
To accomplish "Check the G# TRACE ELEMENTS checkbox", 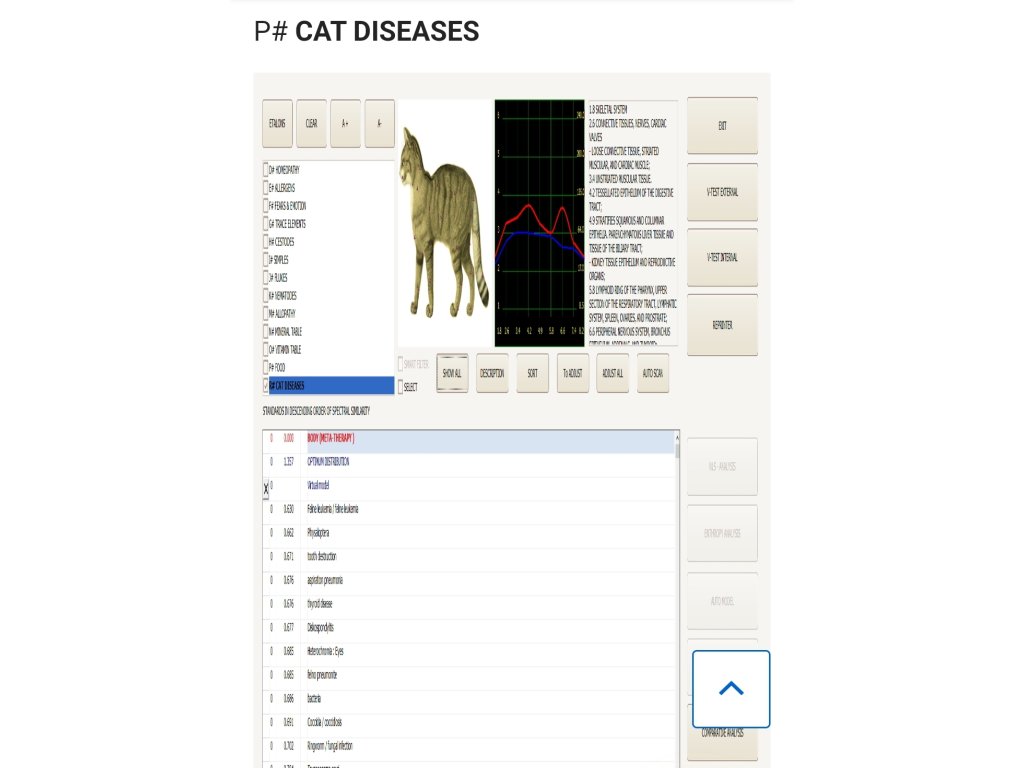I will tap(266, 223).
